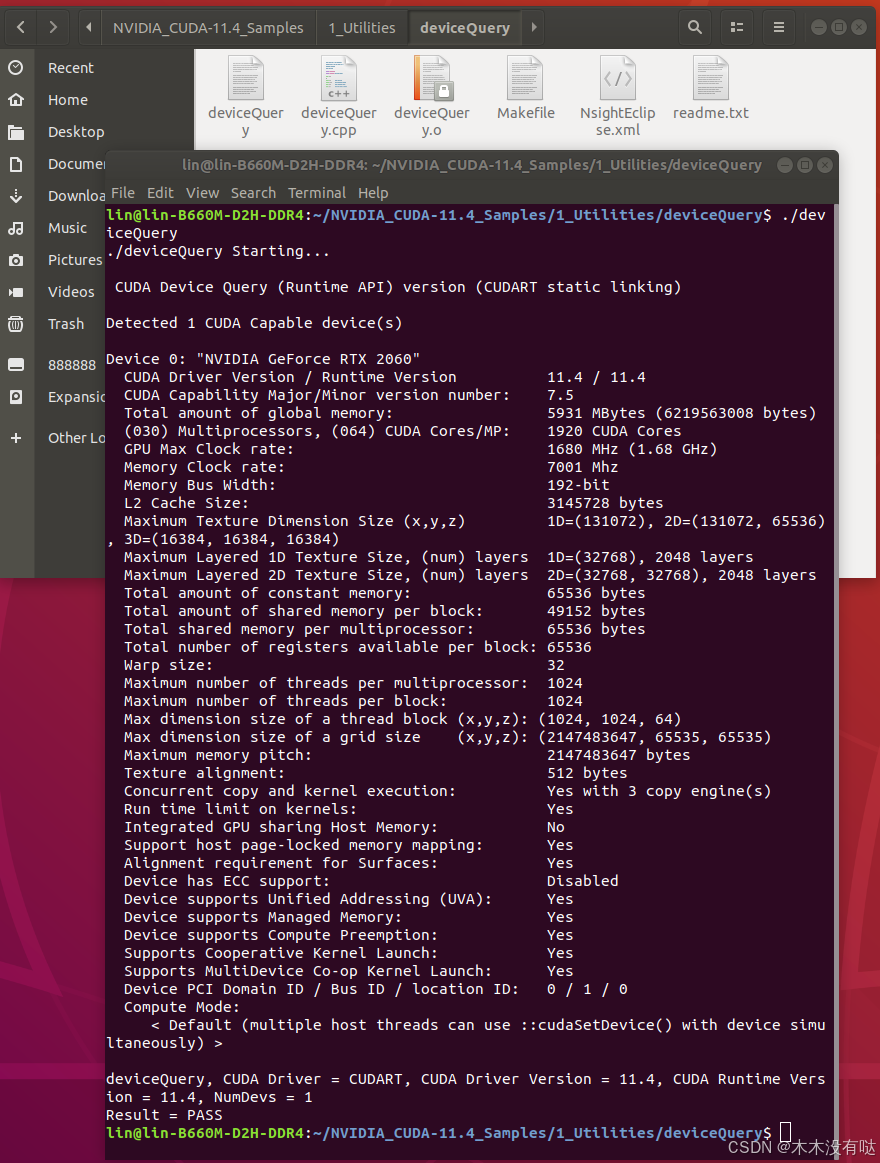Click the Trash bin icon
This screenshot has width=880, height=1163.
[16, 324]
